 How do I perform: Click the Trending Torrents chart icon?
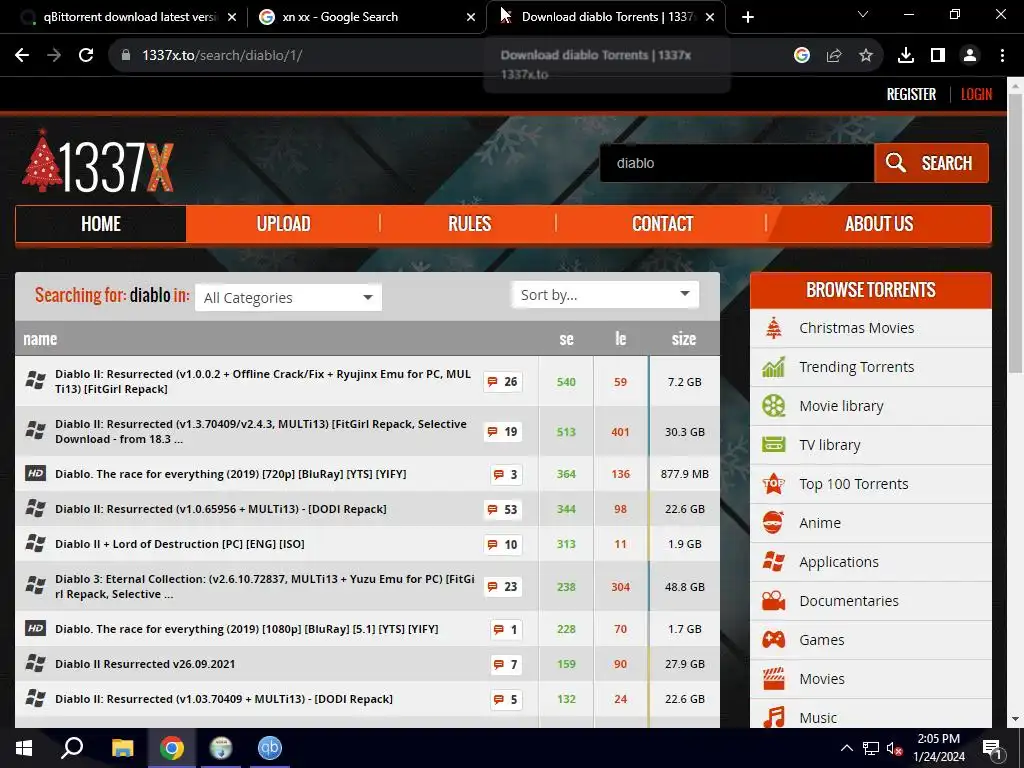click(774, 367)
